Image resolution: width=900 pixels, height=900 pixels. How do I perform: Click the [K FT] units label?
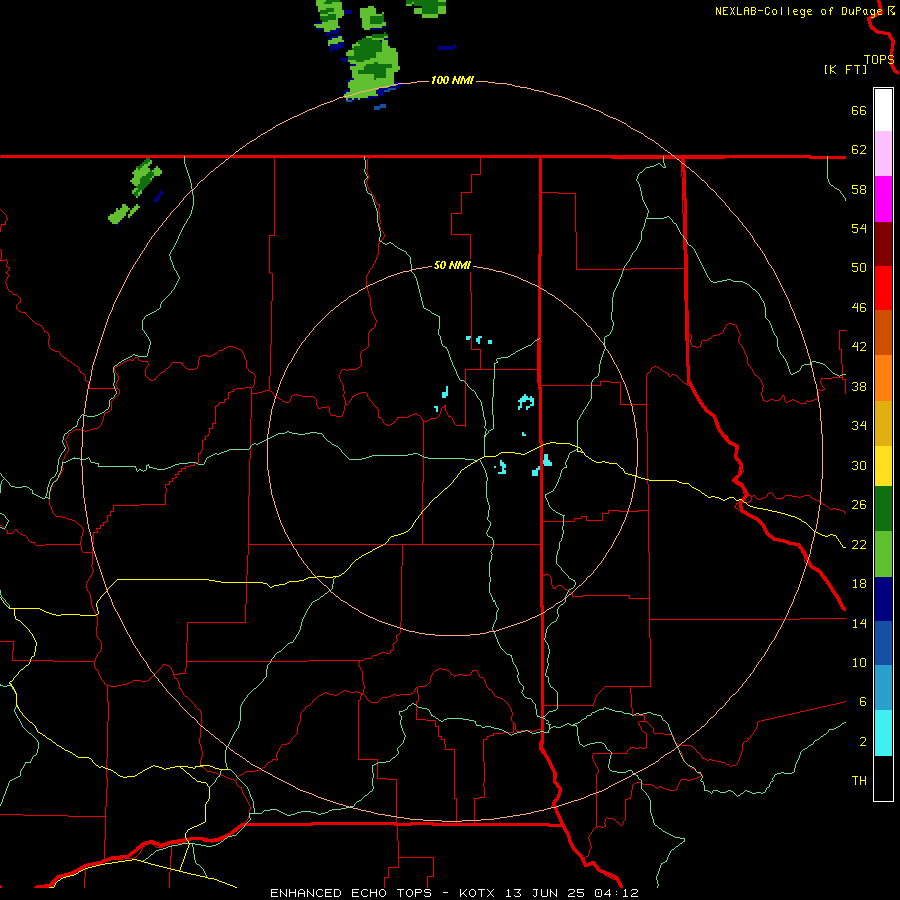pyautogui.click(x=845, y=69)
